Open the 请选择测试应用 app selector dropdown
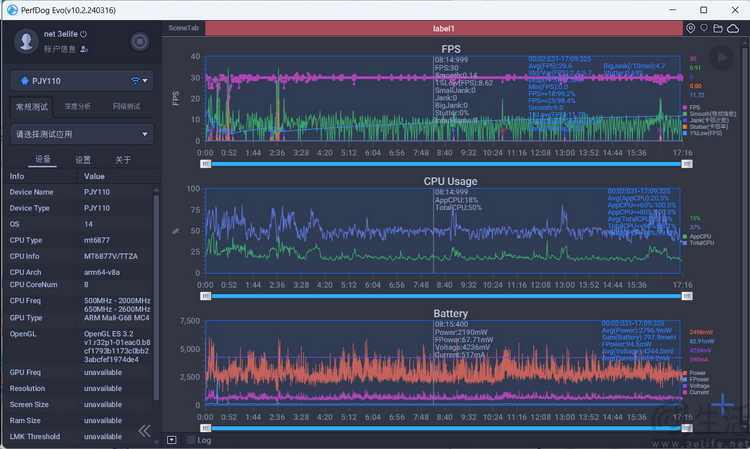 (82, 134)
